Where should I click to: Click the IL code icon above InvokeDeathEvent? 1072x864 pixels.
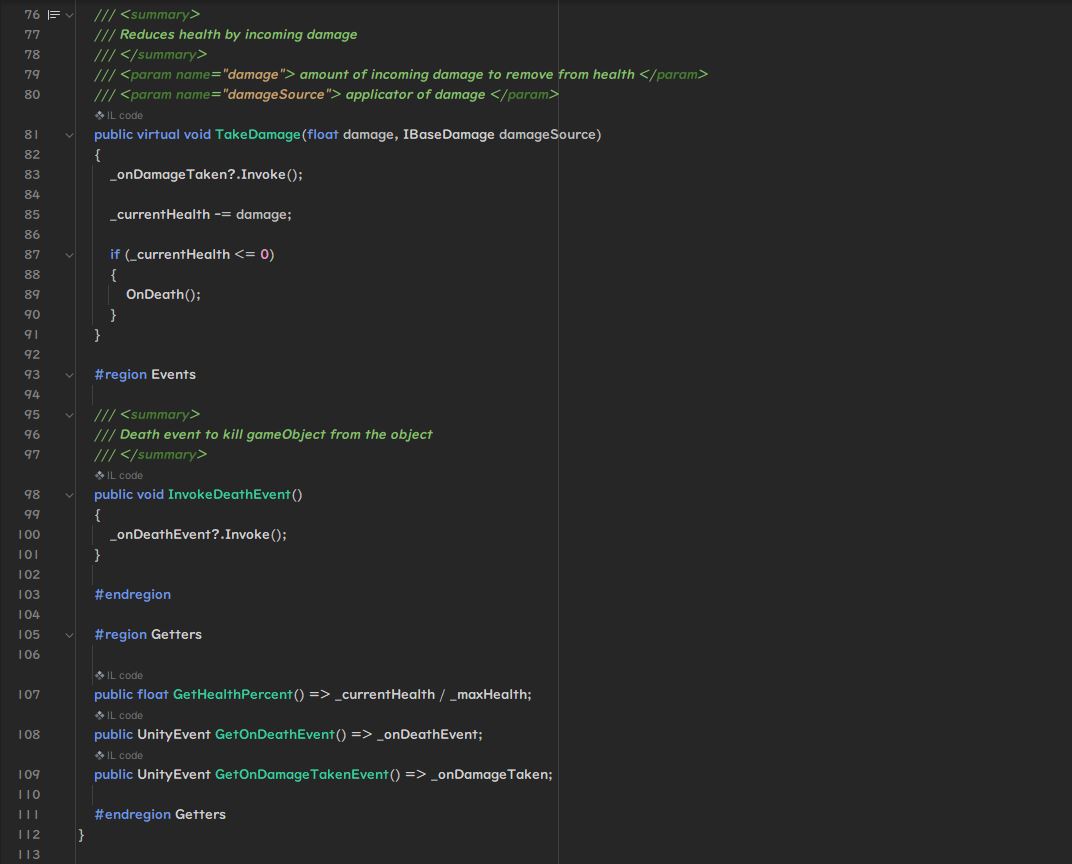pyautogui.click(x=100, y=475)
